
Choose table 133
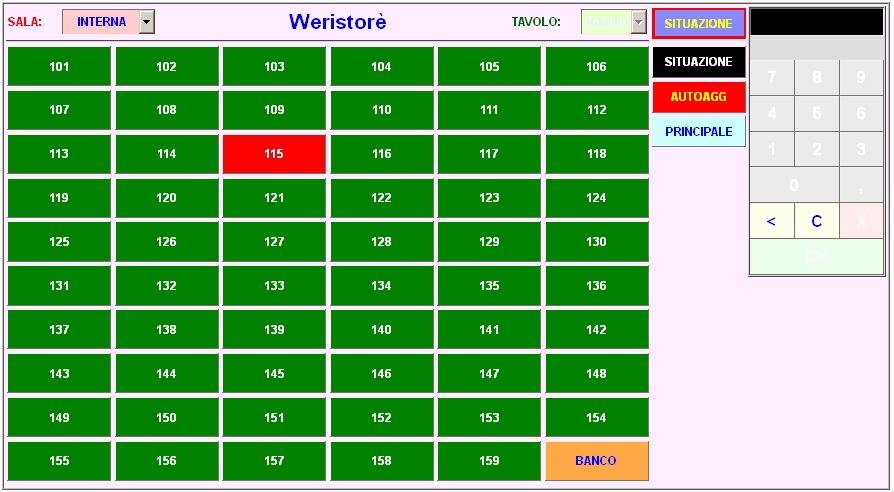274,286
